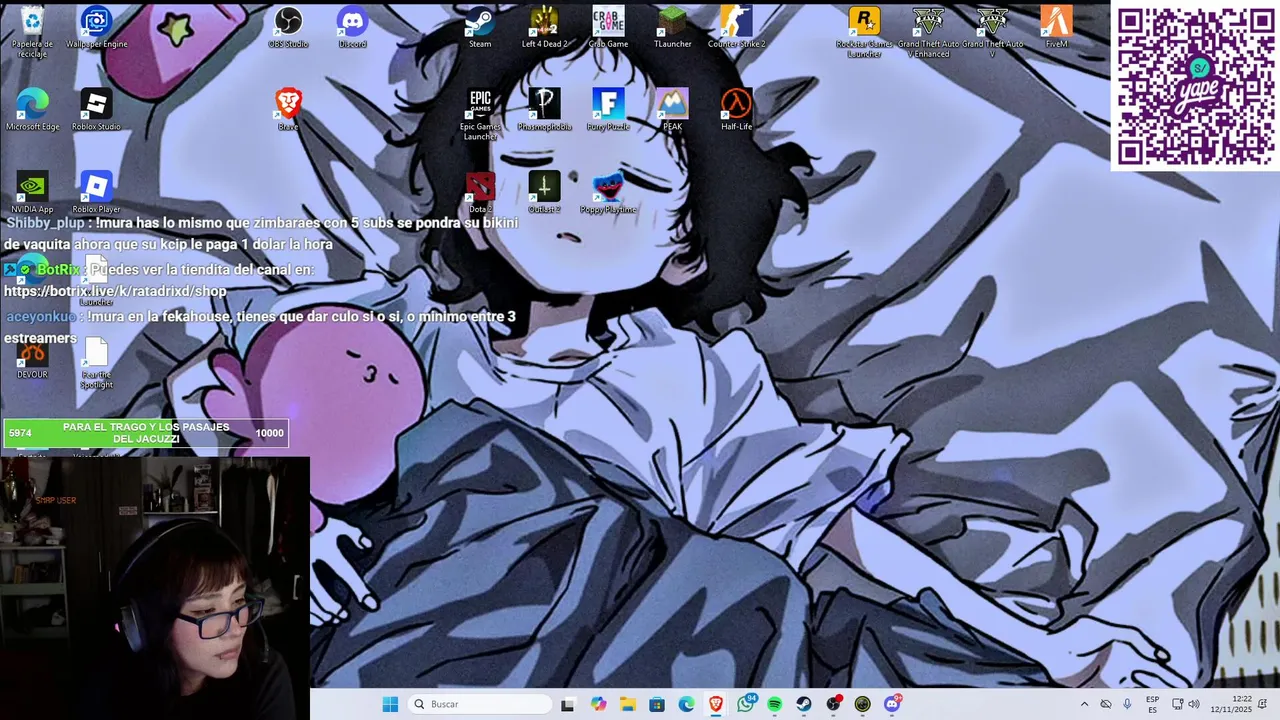Expand the hidden system tray icons chevron

click(1084, 704)
